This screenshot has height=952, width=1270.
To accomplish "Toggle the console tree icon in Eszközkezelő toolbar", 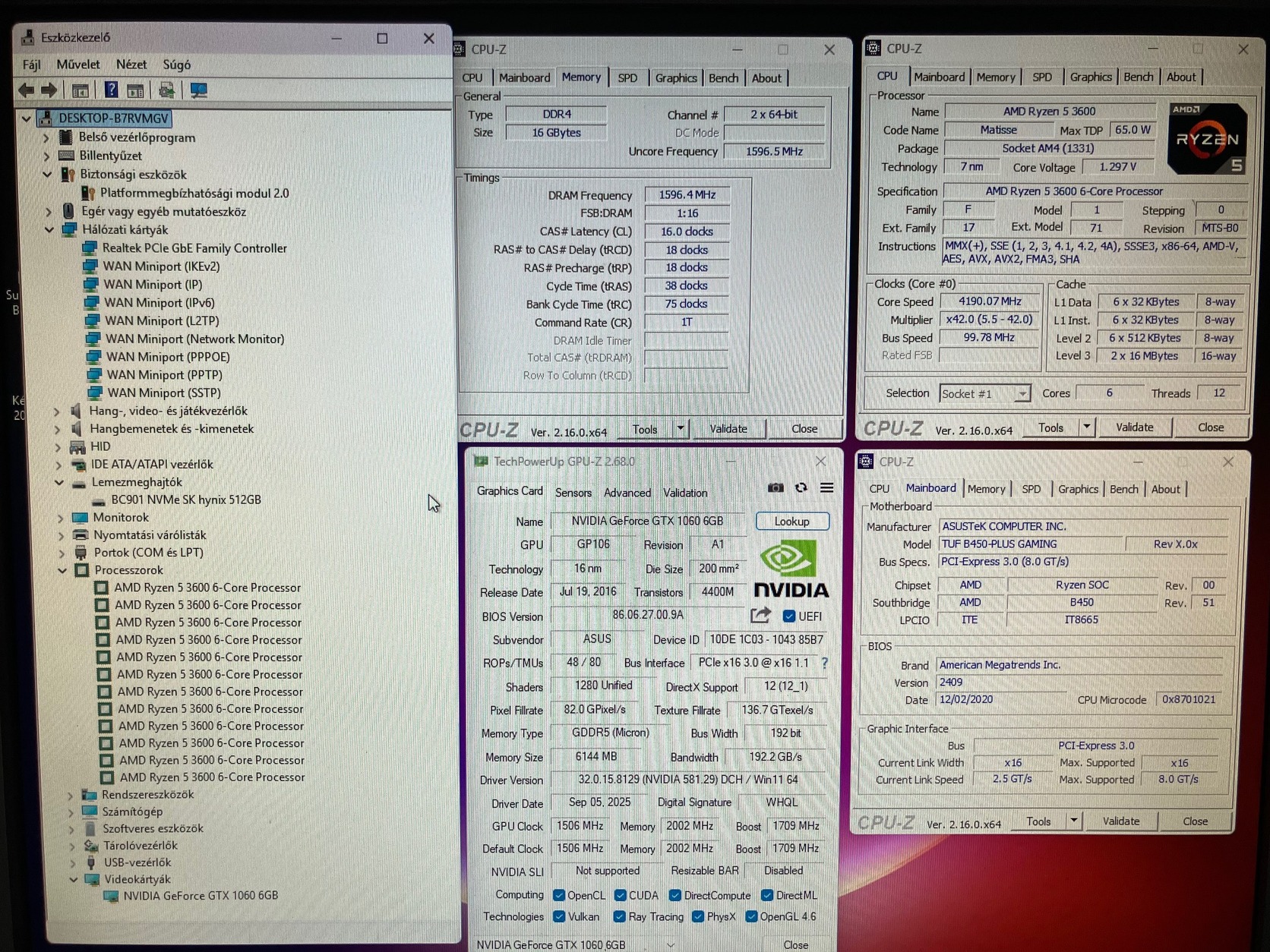I will pyautogui.click(x=80, y=91).
